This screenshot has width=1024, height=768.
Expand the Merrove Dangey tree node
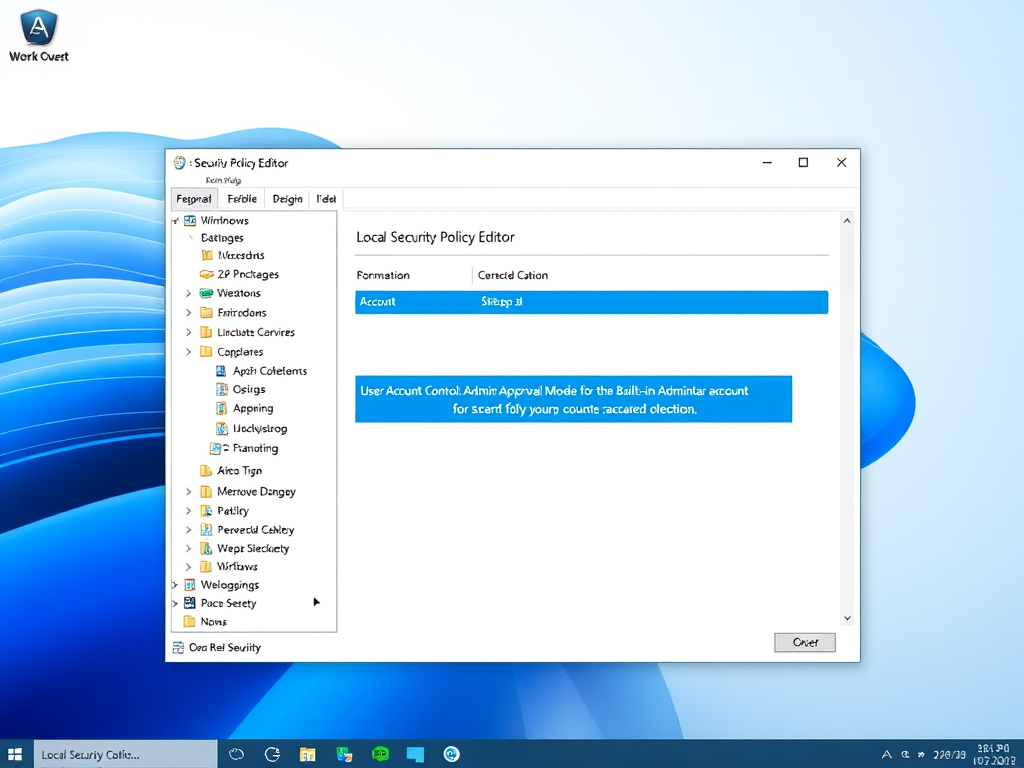188,491
